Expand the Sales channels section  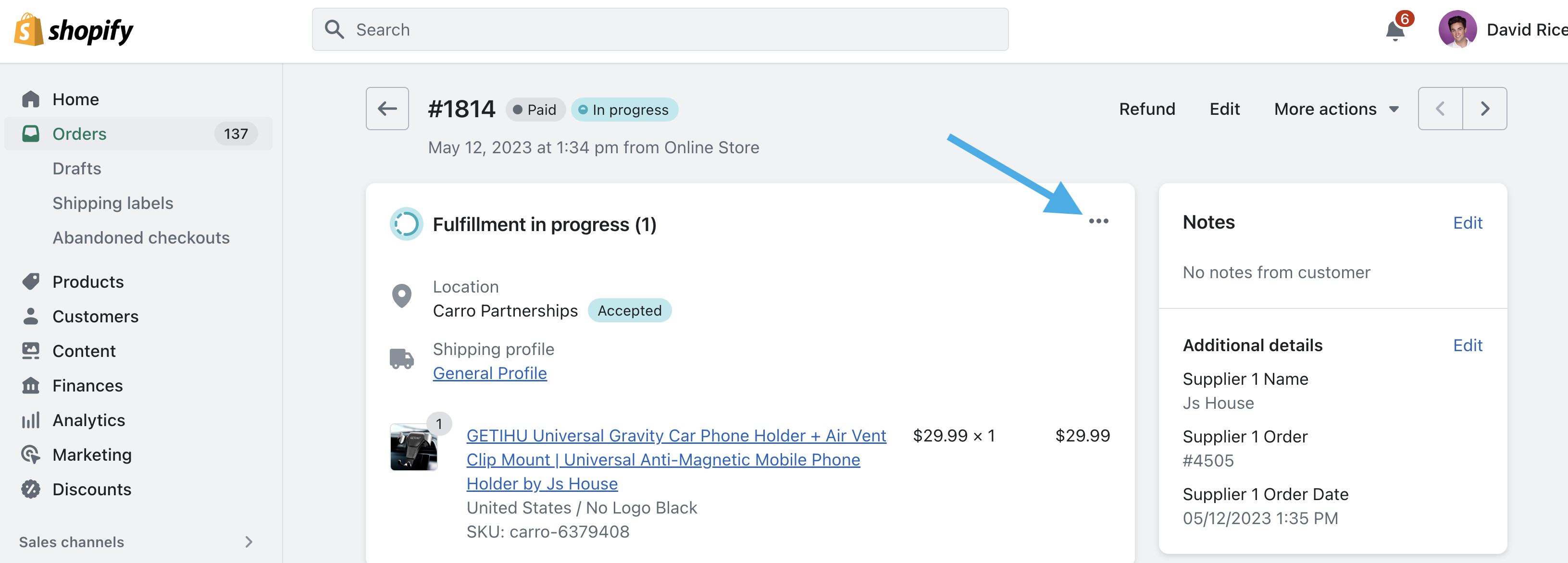tap(249, 542)
